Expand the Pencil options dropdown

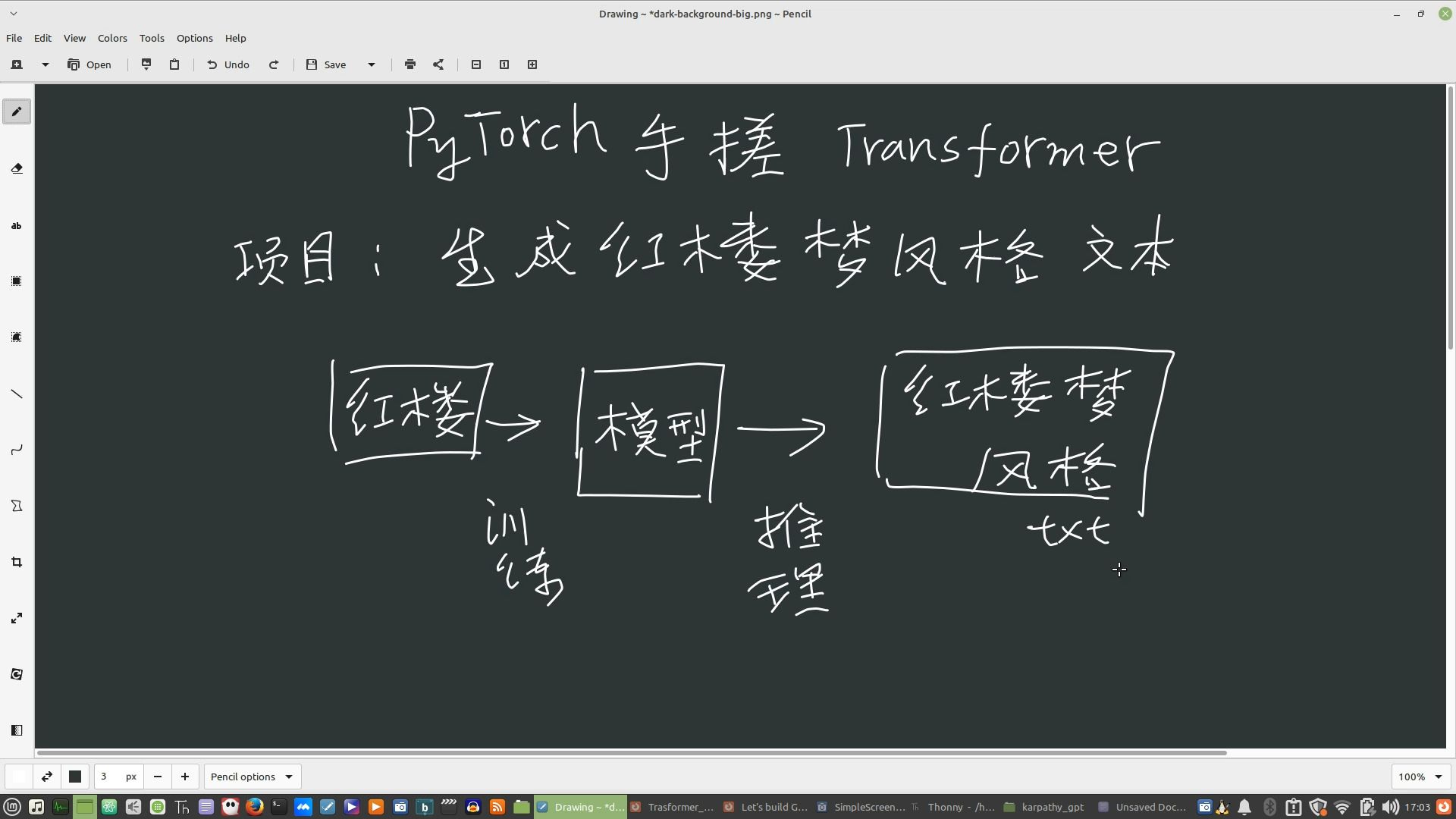pyautogui.click(x=252, y=777)
